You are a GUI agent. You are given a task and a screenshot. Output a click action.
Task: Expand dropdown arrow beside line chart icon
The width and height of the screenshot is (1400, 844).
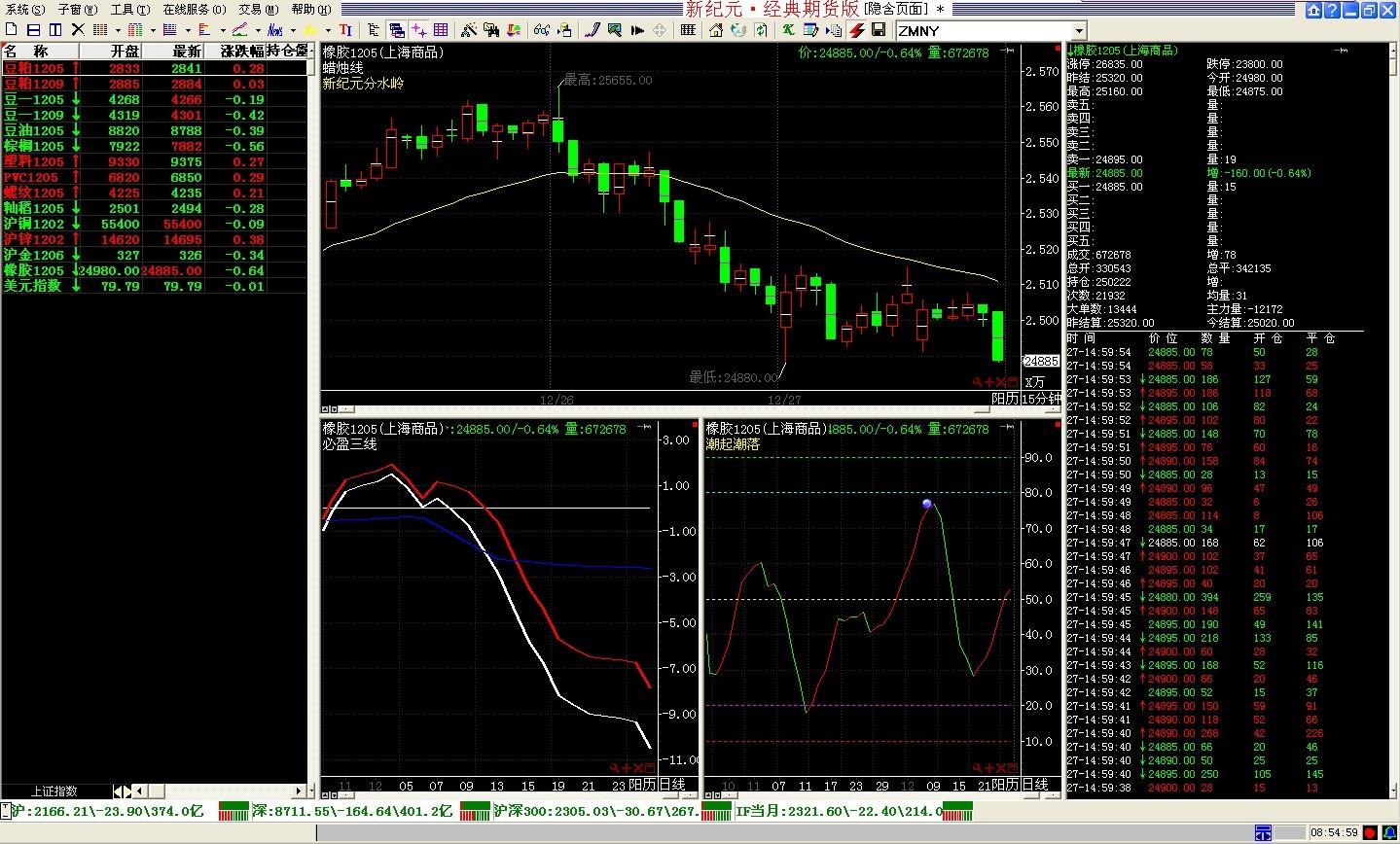coord(258,30)
